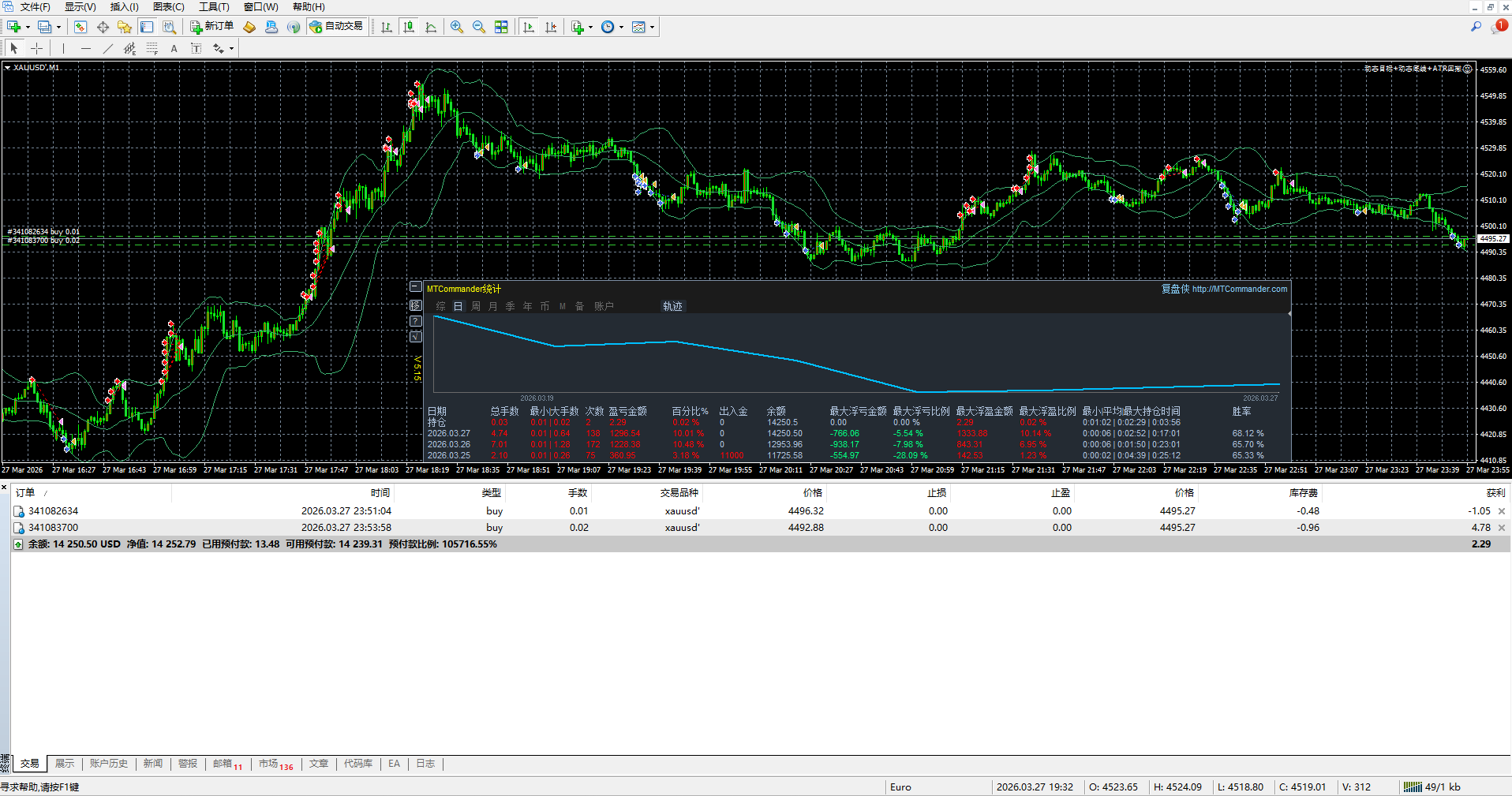Click the 新订单 new order button
The height and width of the screenshot is (796, 1512).
click(211, 27)
